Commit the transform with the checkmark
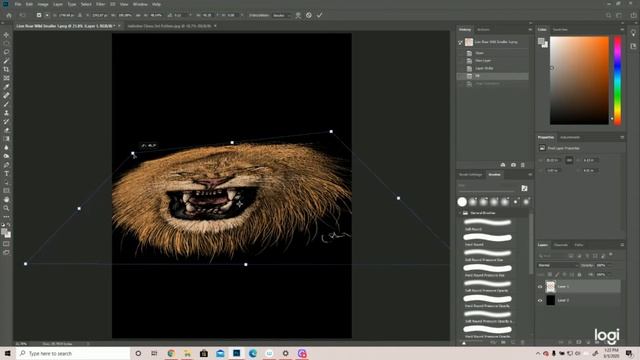The width and height of the screenshot is (640, 360). pos(320,15)
